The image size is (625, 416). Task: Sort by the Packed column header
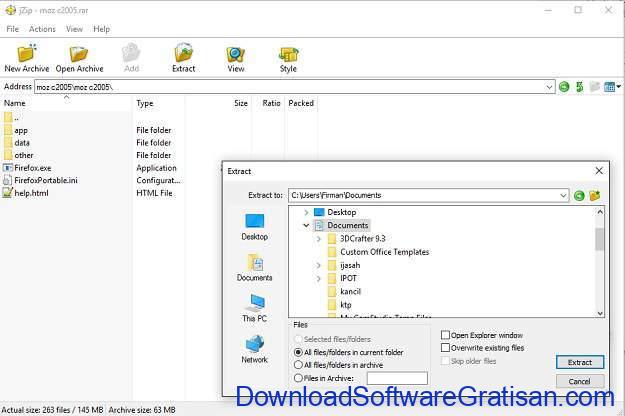click(301, 103)
